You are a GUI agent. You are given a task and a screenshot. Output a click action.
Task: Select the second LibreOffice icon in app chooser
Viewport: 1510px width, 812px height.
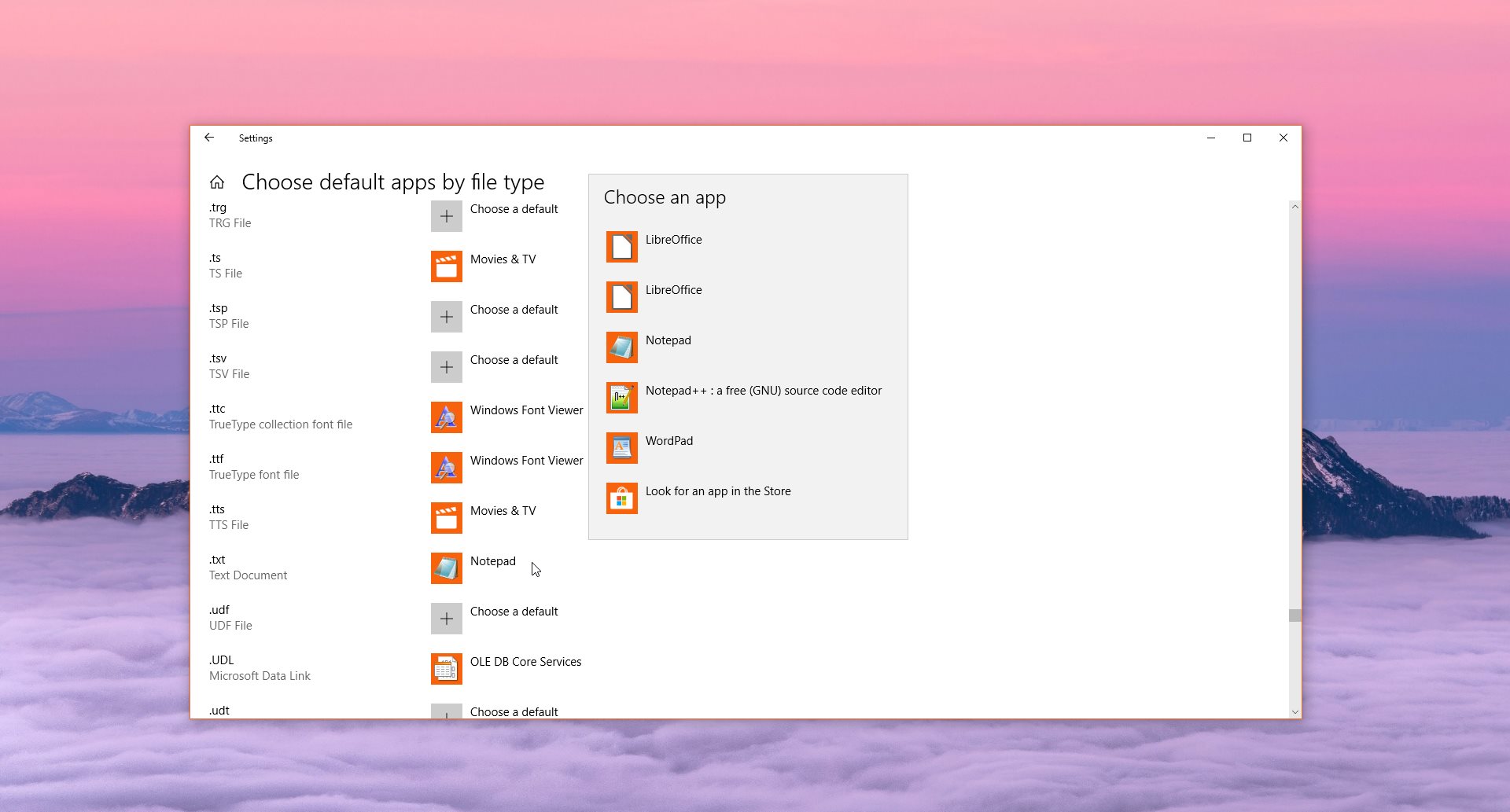point(621,297)
